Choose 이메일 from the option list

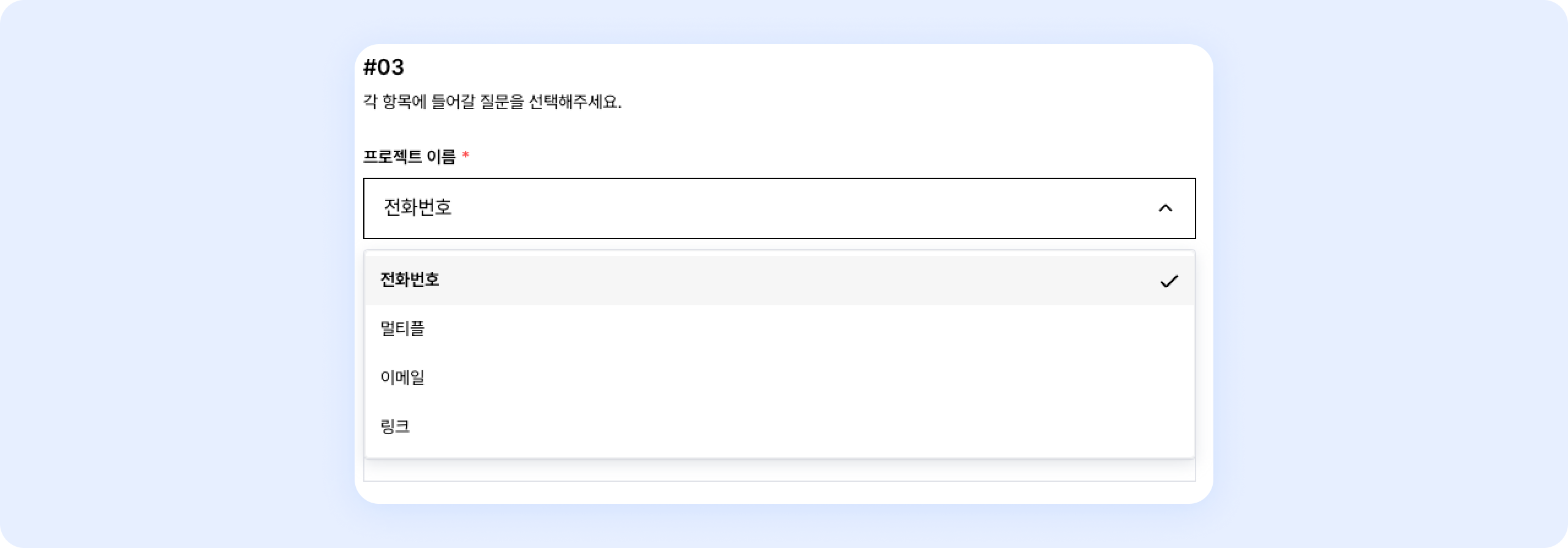(x=402, y=378)
